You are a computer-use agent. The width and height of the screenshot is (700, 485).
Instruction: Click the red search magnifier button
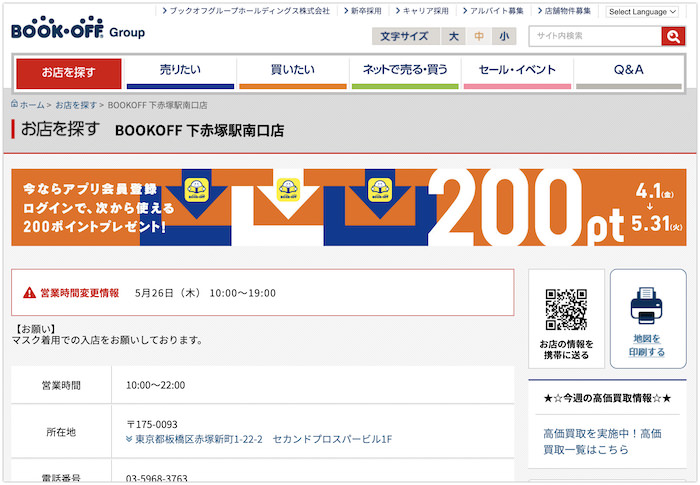[673, 36]
